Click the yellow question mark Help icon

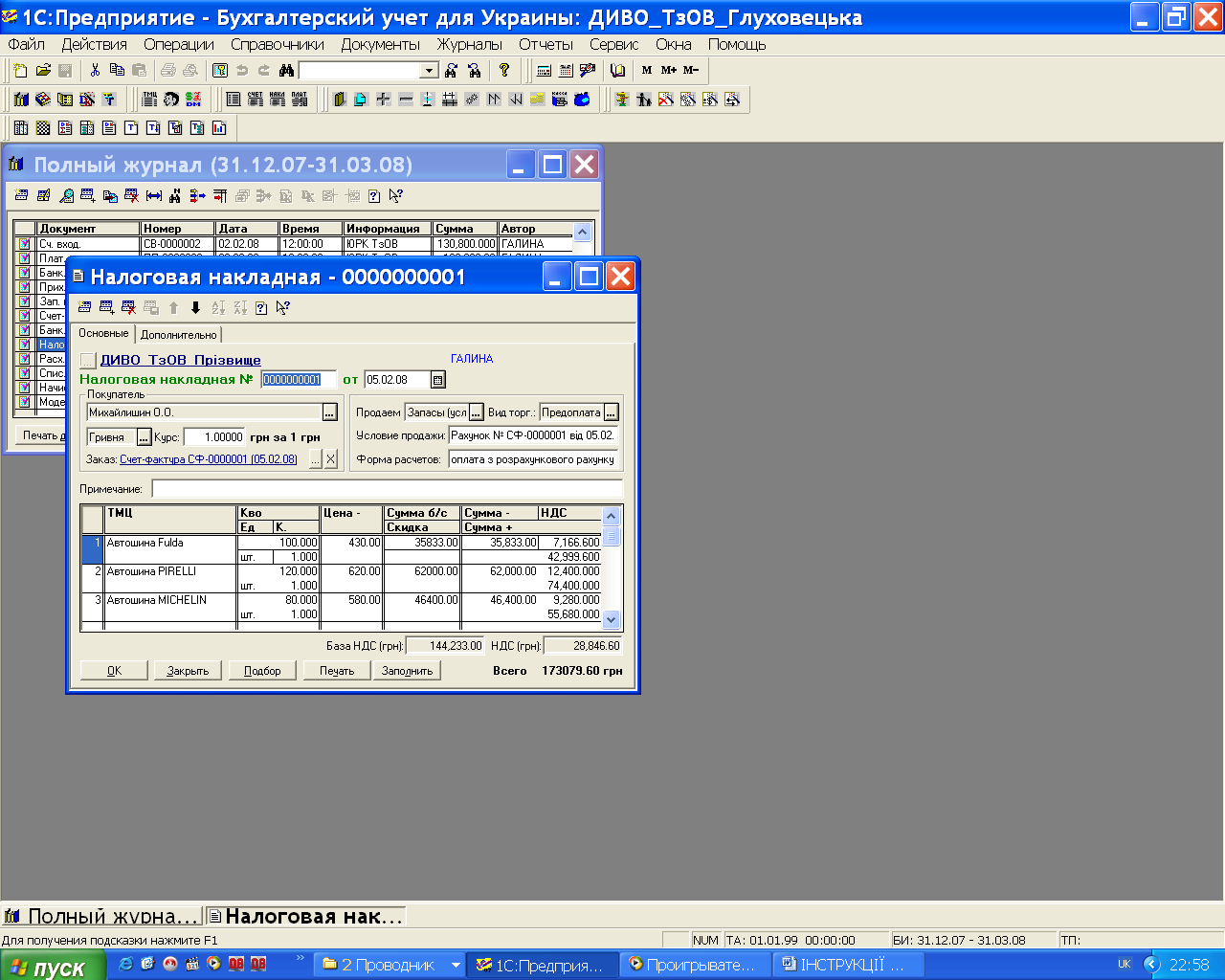coord(504,70)
